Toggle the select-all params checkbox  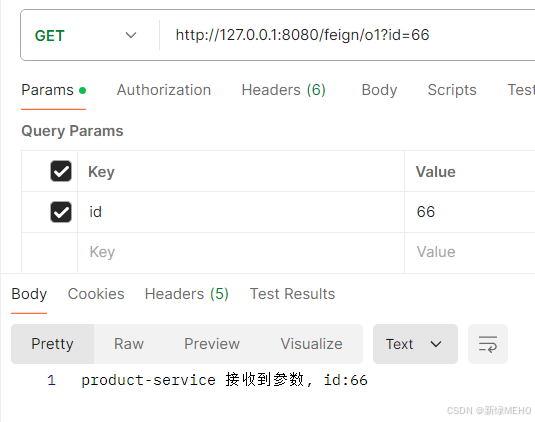pyautogui.click(x=61, y=171)
